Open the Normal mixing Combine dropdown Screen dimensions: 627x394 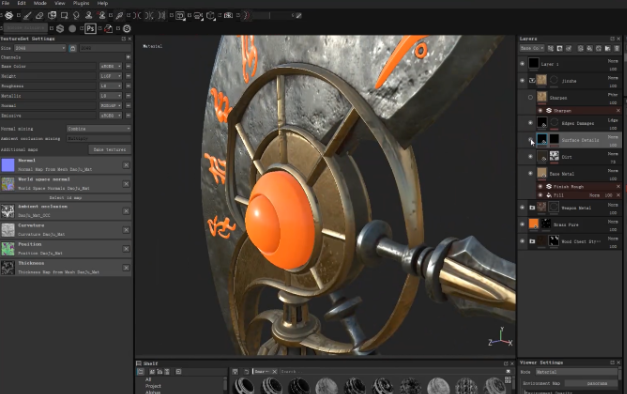click(x=99, y=129)
